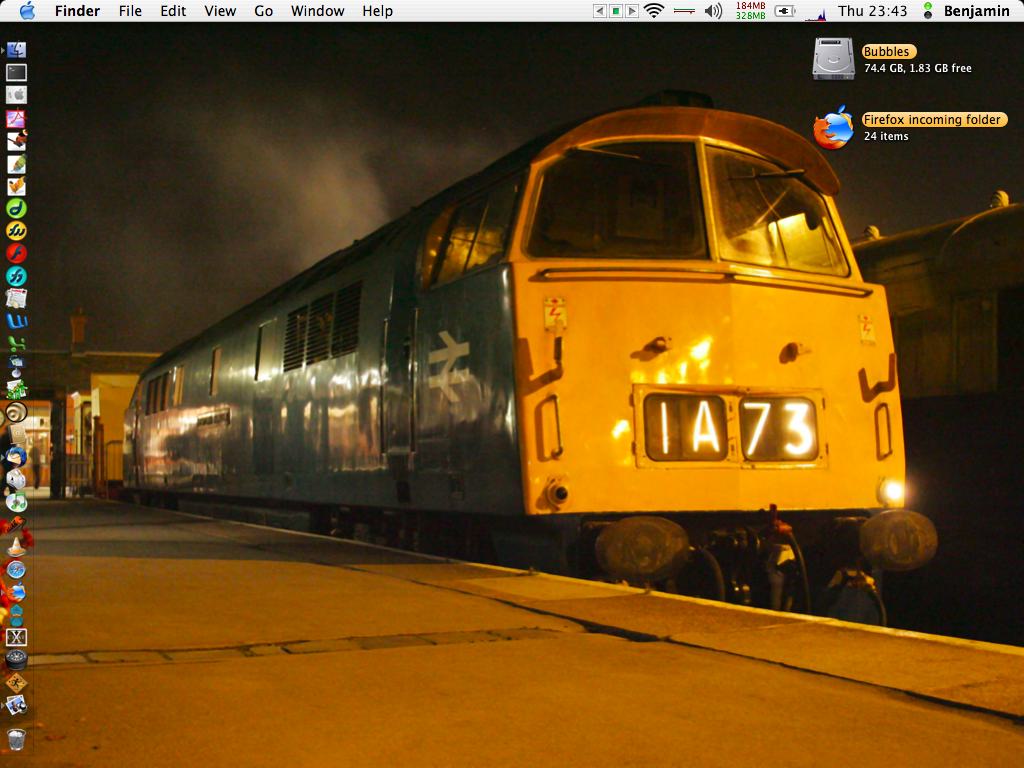Open the volume speaker menu
Image resolution: width=1024 pixels, height=768 pixels.
coord(713,10)
